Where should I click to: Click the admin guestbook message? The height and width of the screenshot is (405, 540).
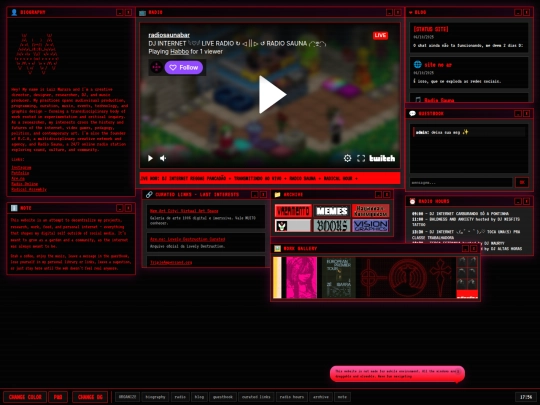coord(469,132)
